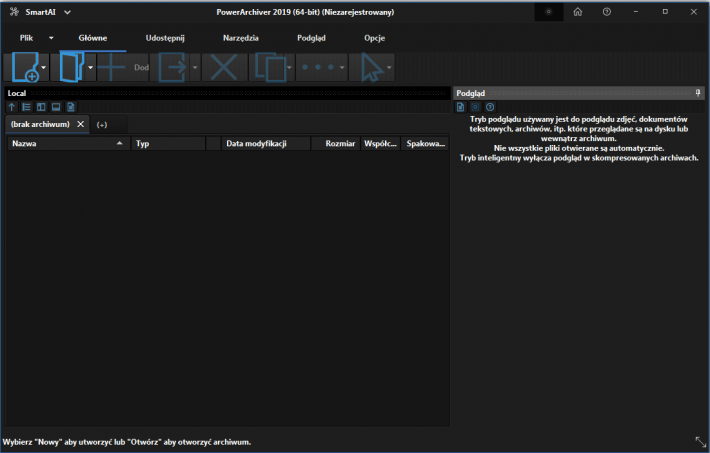Click the skin/theme icon in title bar

[549, 12]
